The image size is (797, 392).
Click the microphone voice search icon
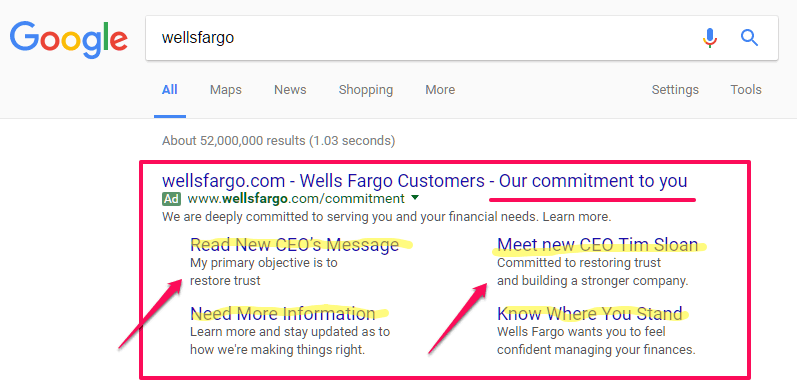pyautogui.click(x=710, y=38)
